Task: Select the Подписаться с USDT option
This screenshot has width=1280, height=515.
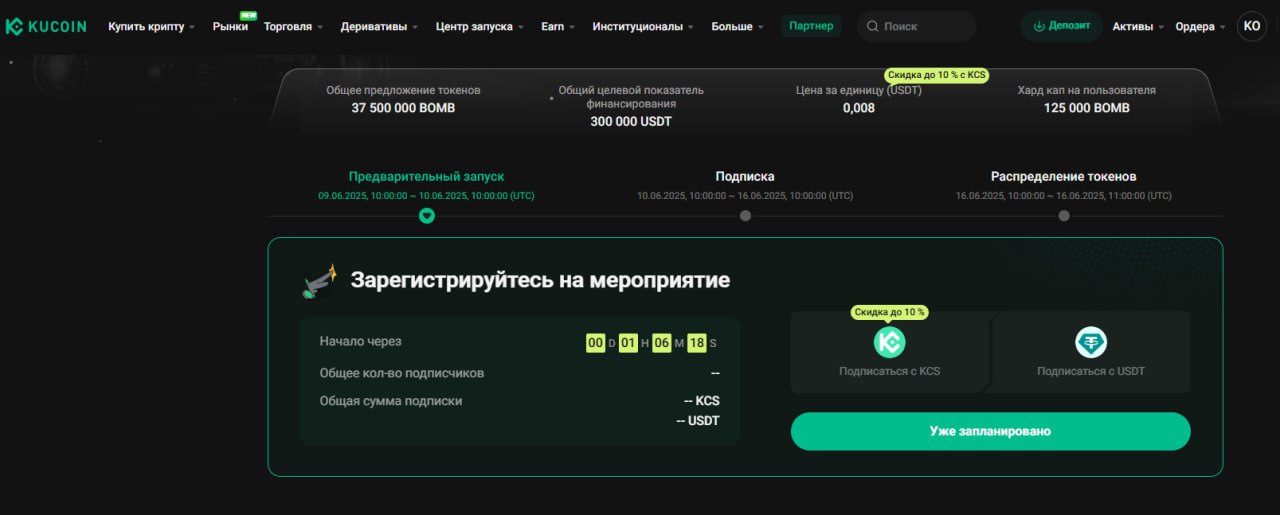Action: point(1091,352)
